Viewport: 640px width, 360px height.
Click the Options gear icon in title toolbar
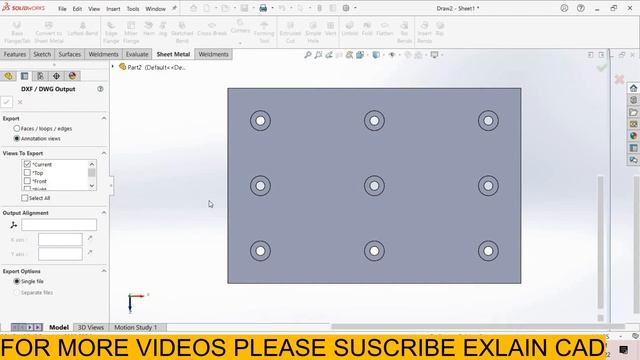pyautogui.click(x=346, y=8)
